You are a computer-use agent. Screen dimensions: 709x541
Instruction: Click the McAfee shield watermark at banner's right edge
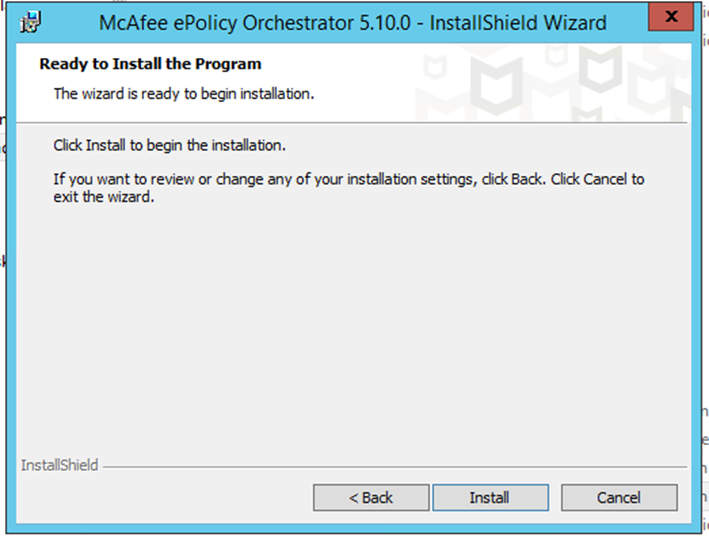[653, 90]
